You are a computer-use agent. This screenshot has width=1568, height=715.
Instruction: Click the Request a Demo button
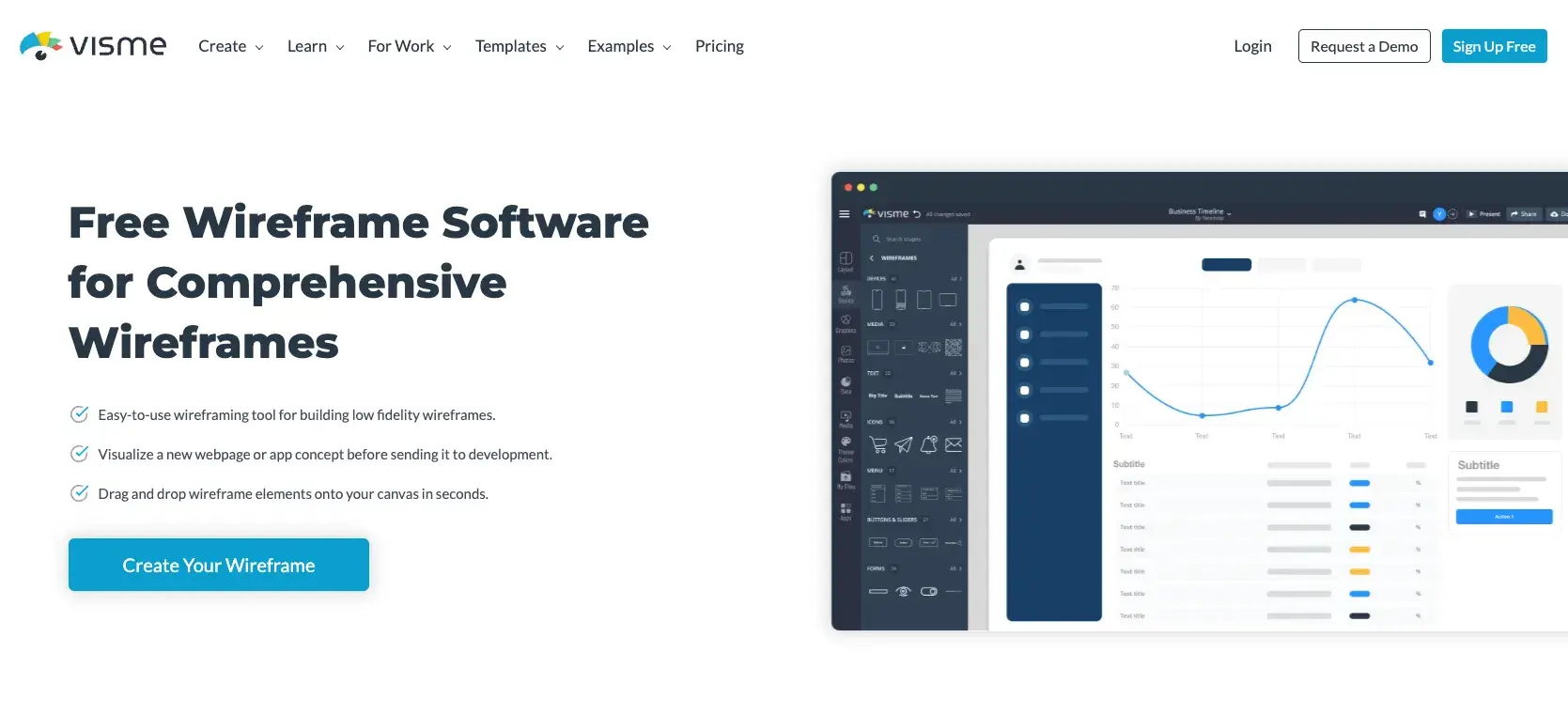coord(1364,46)
